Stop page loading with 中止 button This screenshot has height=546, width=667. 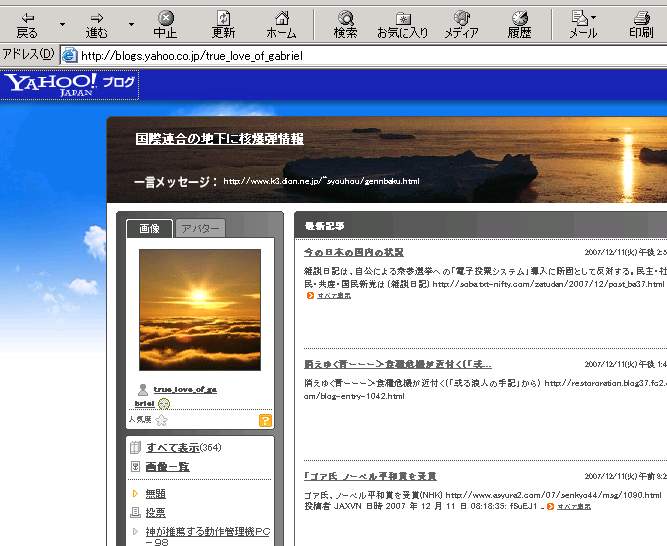pyautogui.click(x=165, y=25)
